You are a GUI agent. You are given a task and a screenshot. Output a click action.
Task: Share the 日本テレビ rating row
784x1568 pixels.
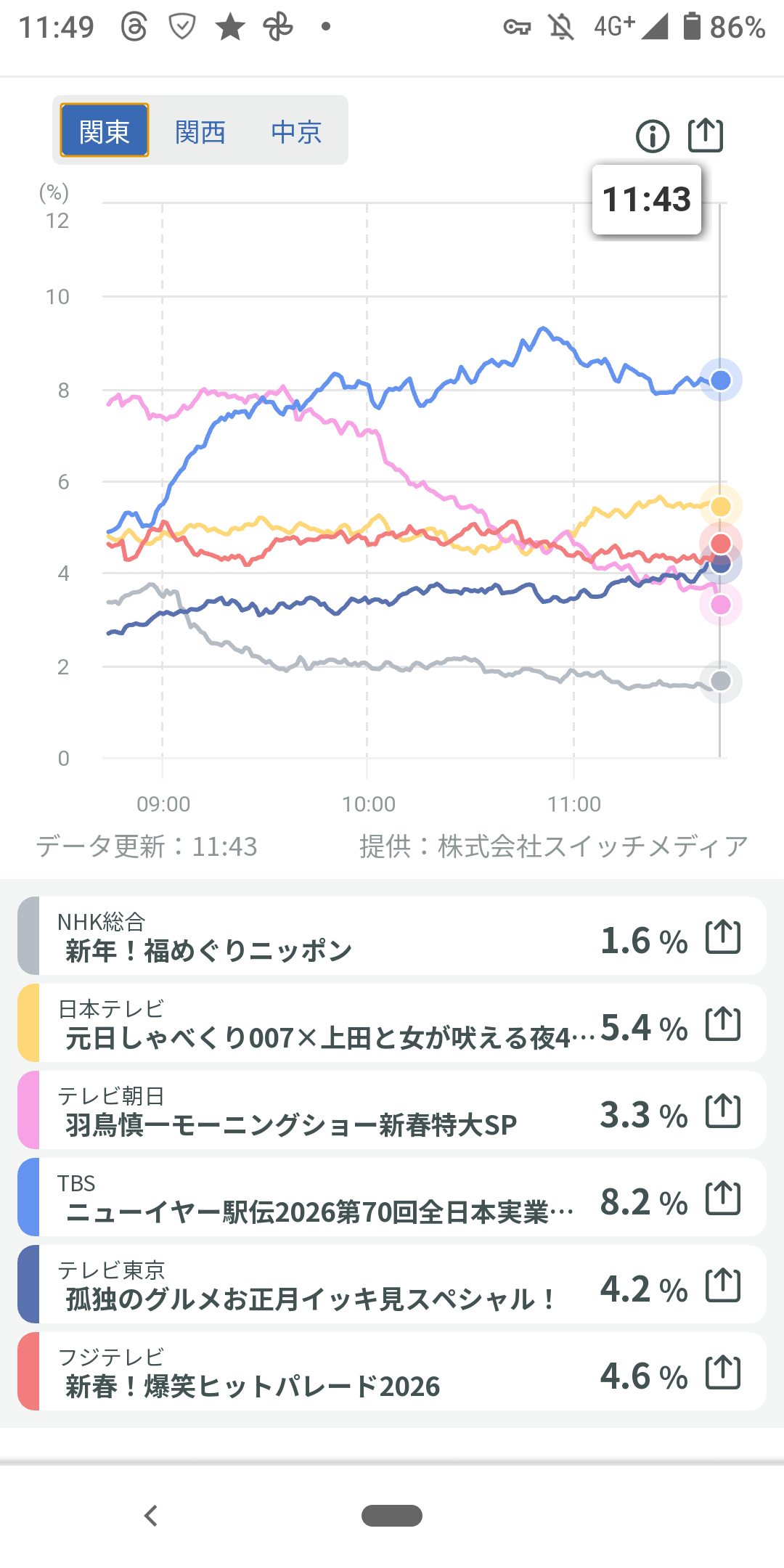tap(723, 1024)
